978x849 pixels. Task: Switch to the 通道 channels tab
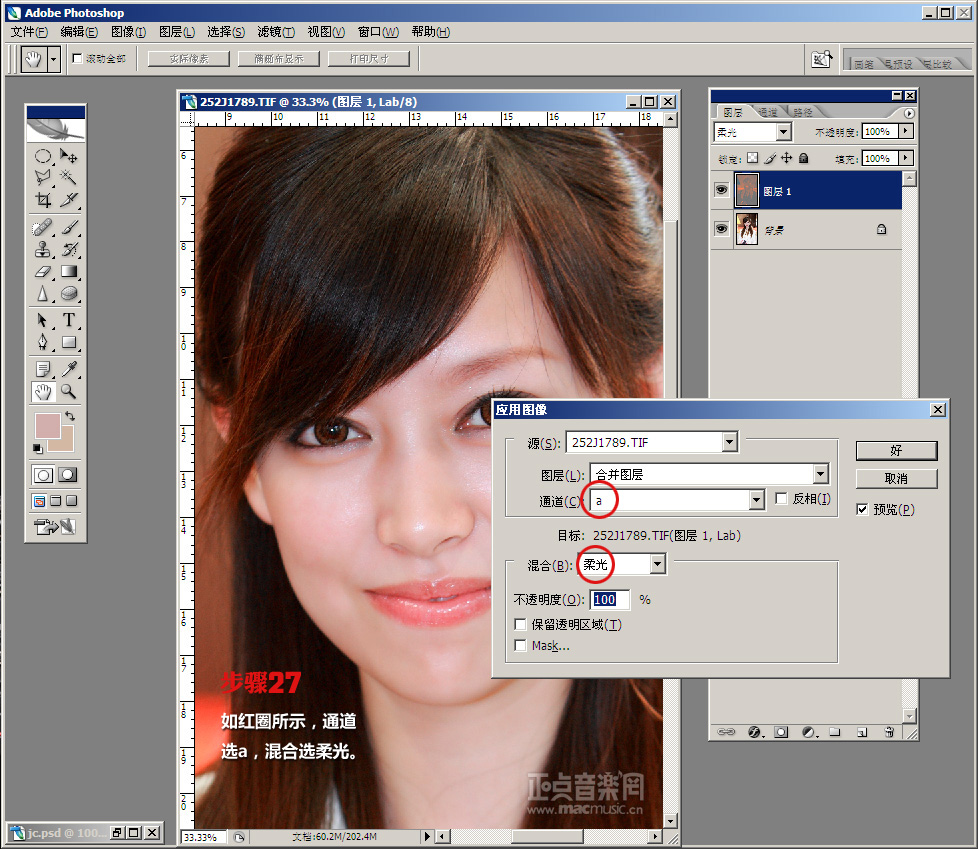click(768, 112)
